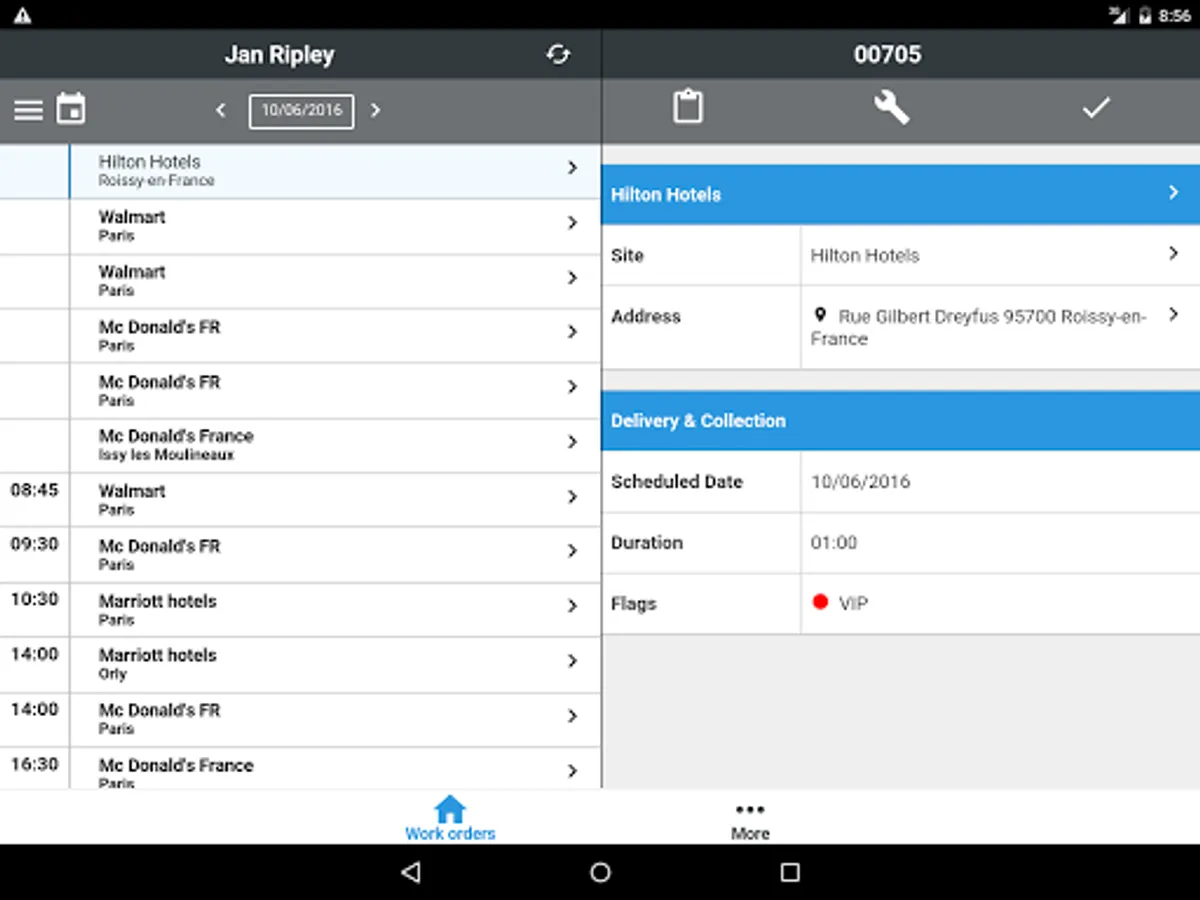The image size is (1200, 900).
Task: Open the clipboard details icon
Action: click(688, 107)
